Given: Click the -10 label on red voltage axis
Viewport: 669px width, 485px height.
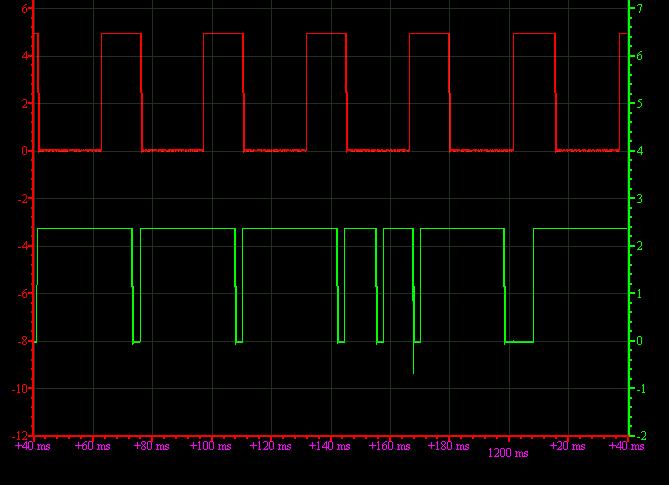Looking at the screenshot, I should point(21,388).
